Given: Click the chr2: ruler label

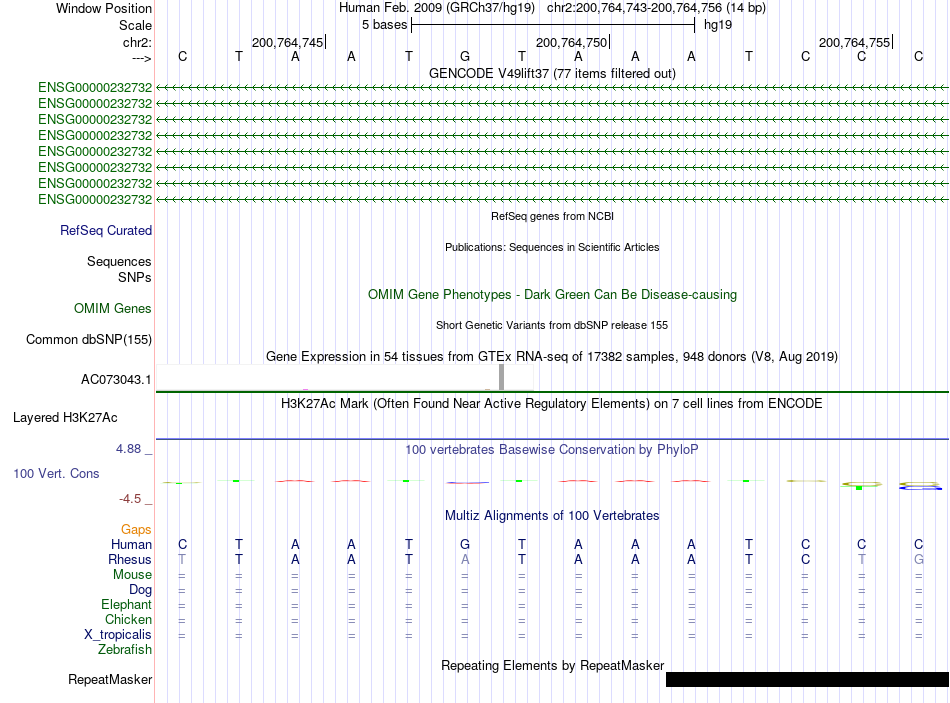Looking at the screenshot, I should pyautogui.click(x=137, y=42).
